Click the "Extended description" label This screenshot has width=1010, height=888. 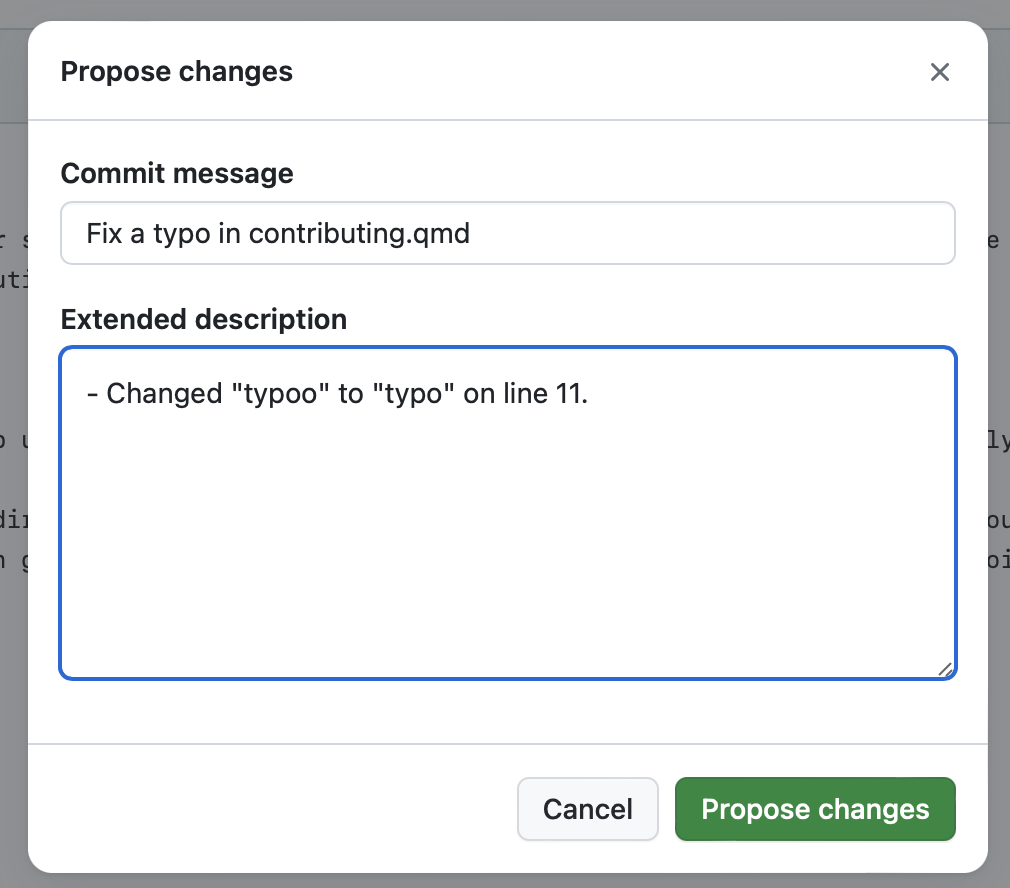(204, 319)
